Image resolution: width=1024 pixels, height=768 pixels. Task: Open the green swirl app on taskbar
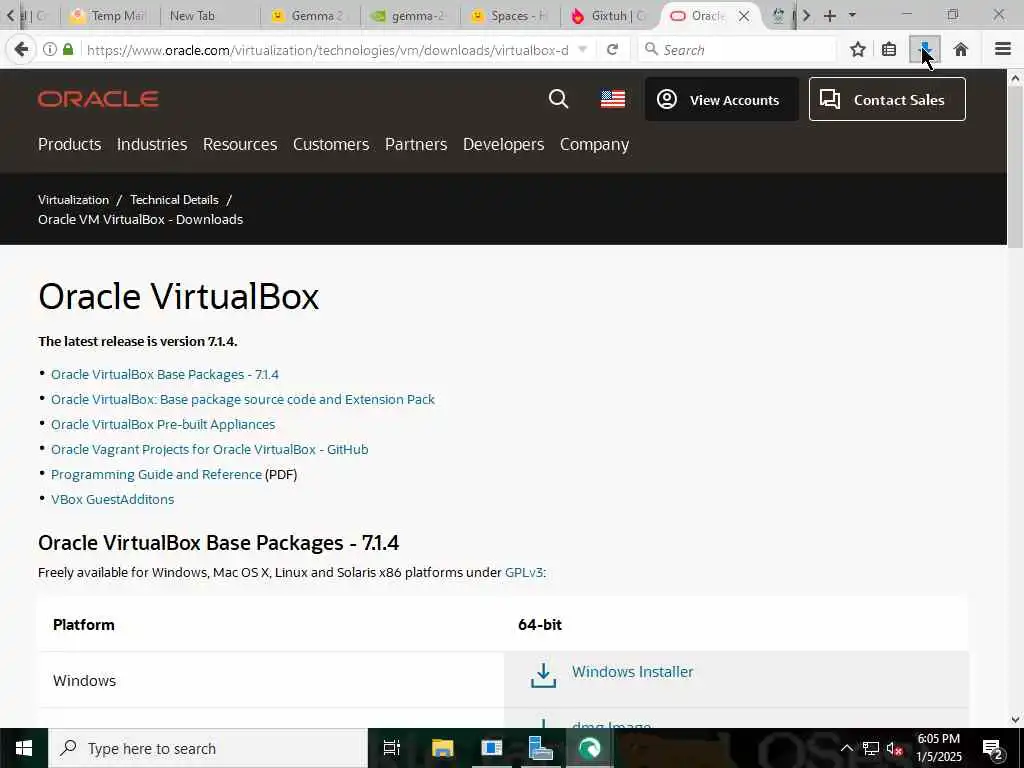[x=590, y=748]
